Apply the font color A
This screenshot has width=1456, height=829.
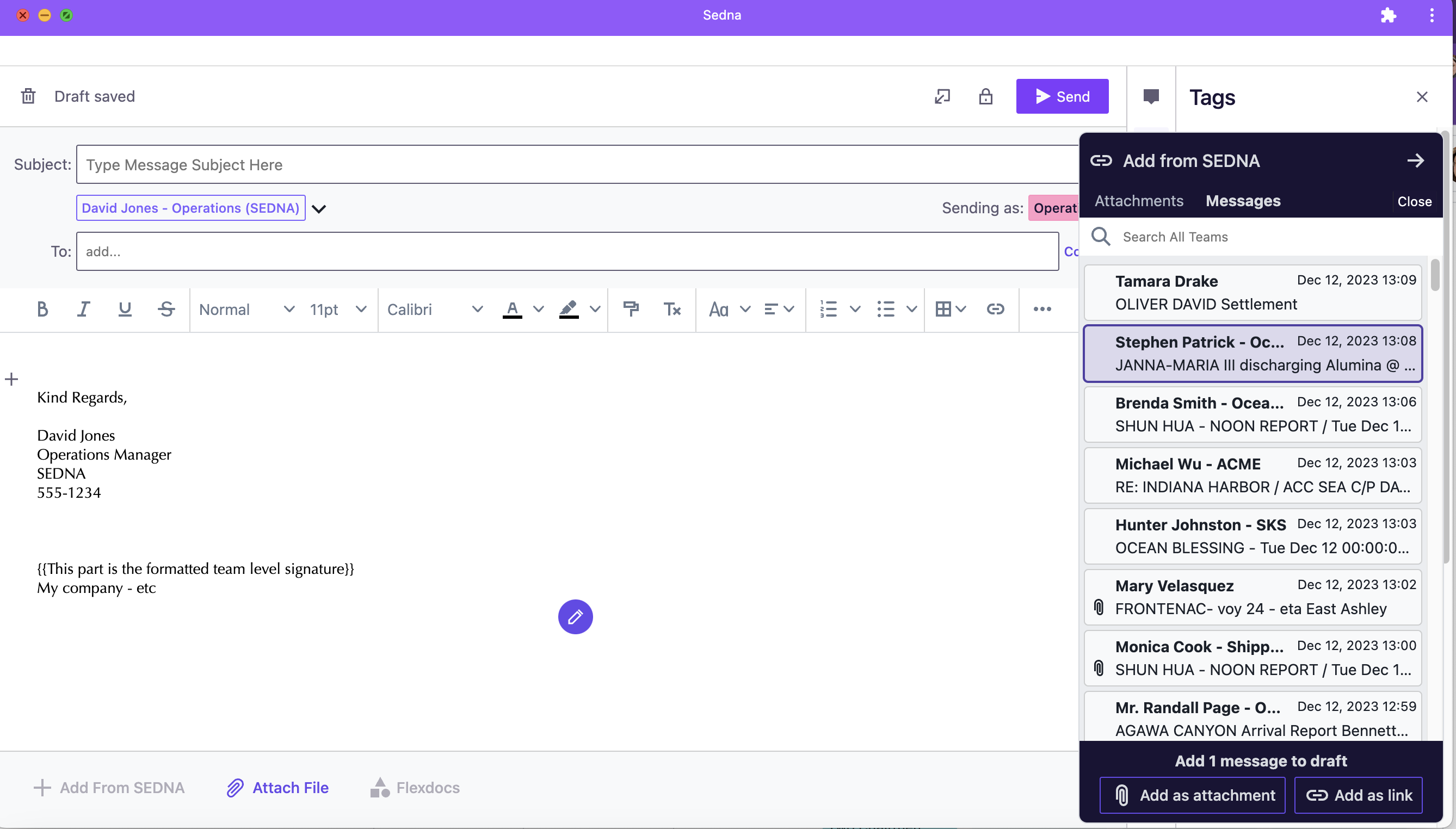pyautogui.click(x=512, y=309)
